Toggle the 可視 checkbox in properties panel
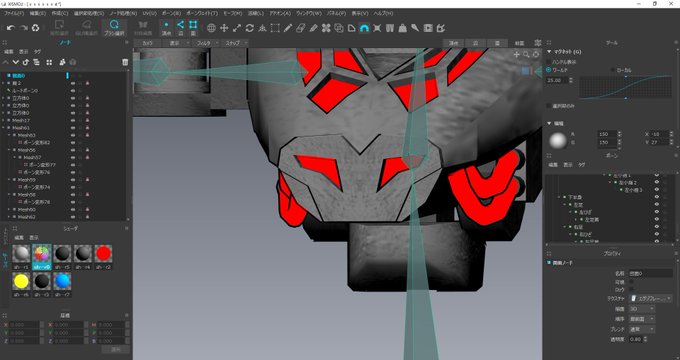680x360 pixels. click(x=631, y=281)
